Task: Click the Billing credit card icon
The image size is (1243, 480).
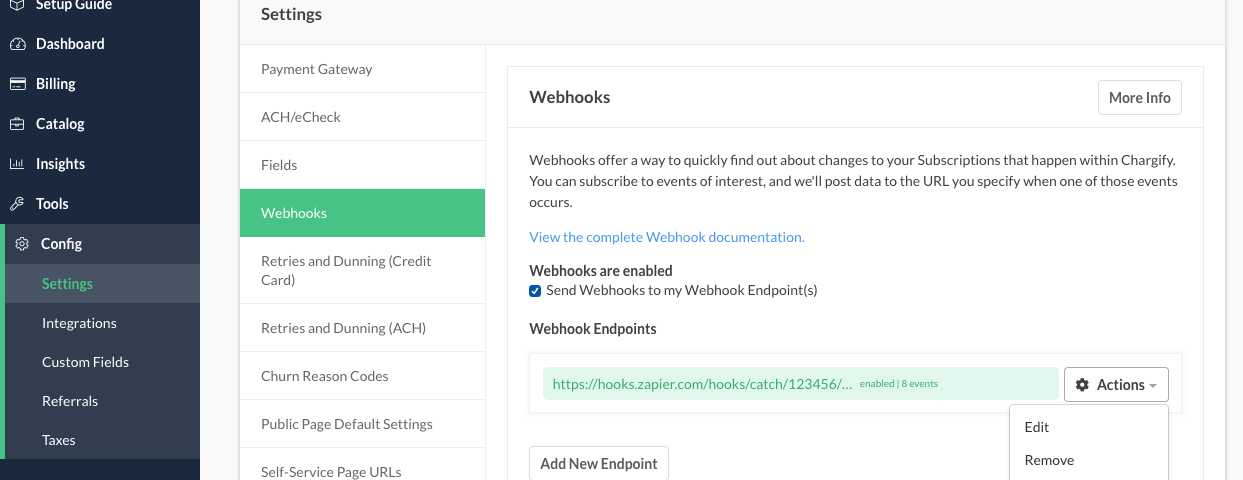Action: [17, 84]
